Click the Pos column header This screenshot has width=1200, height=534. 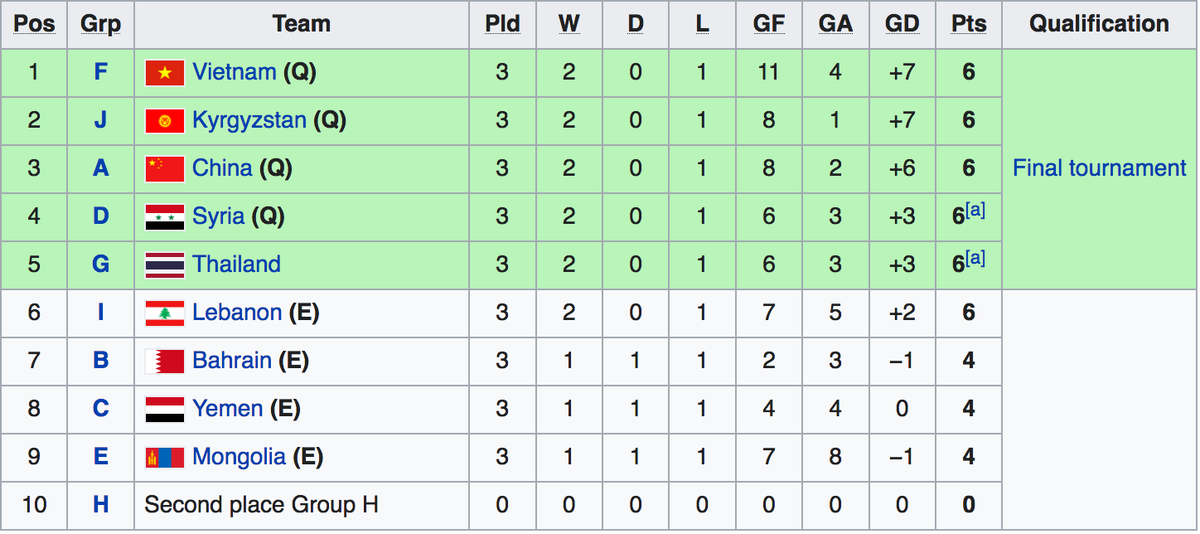(35, 24)
